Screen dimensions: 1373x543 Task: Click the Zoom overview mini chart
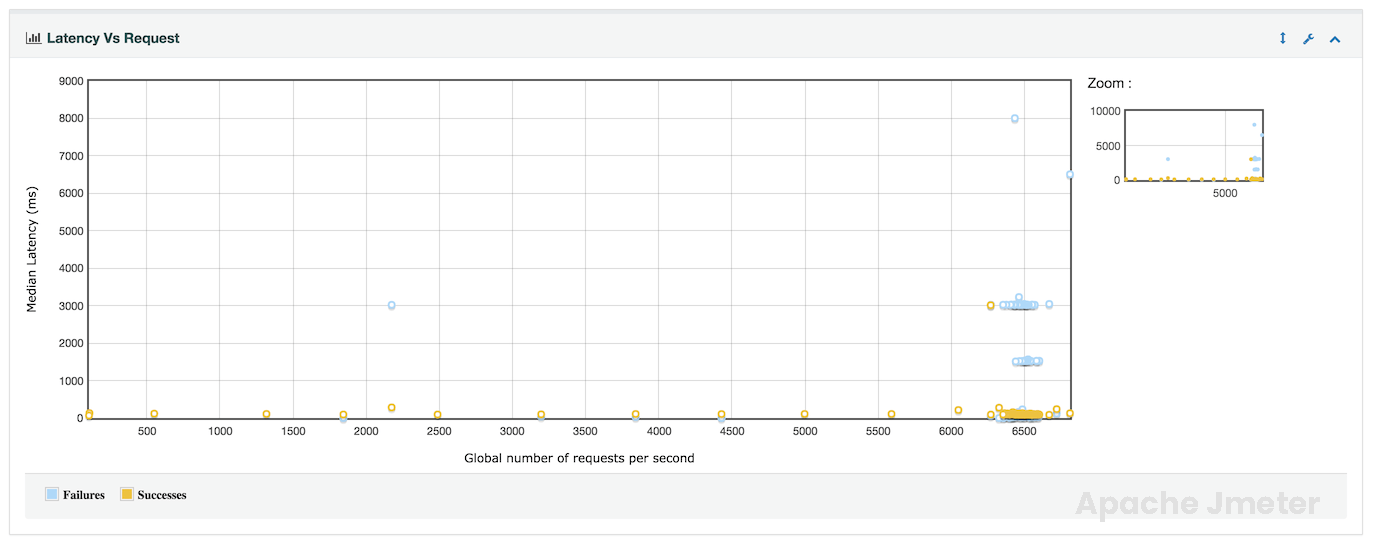1194,145
